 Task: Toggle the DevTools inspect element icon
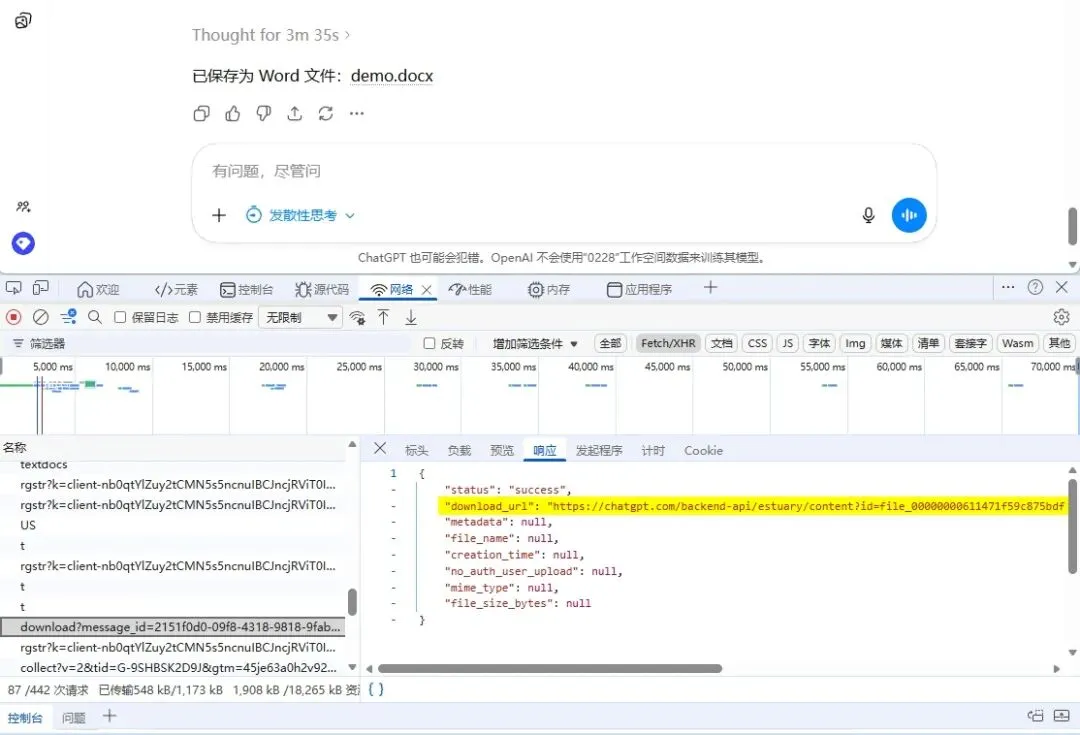tap(14, 289)
